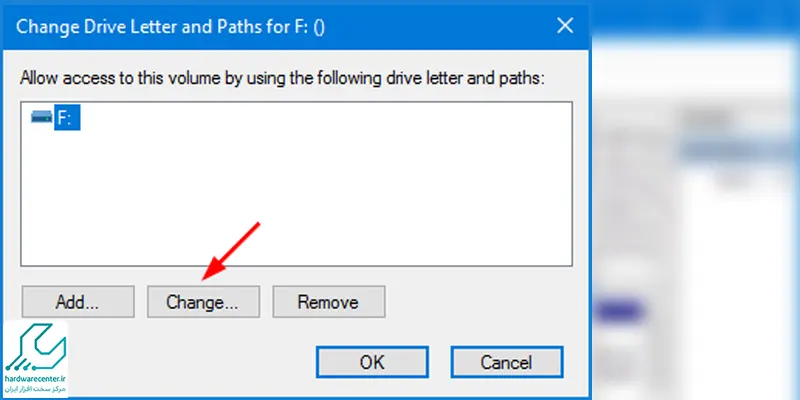The image size is (800, 400).
Task: Click the Change... button
Action: pyautogui.click(x=203, y=302)
